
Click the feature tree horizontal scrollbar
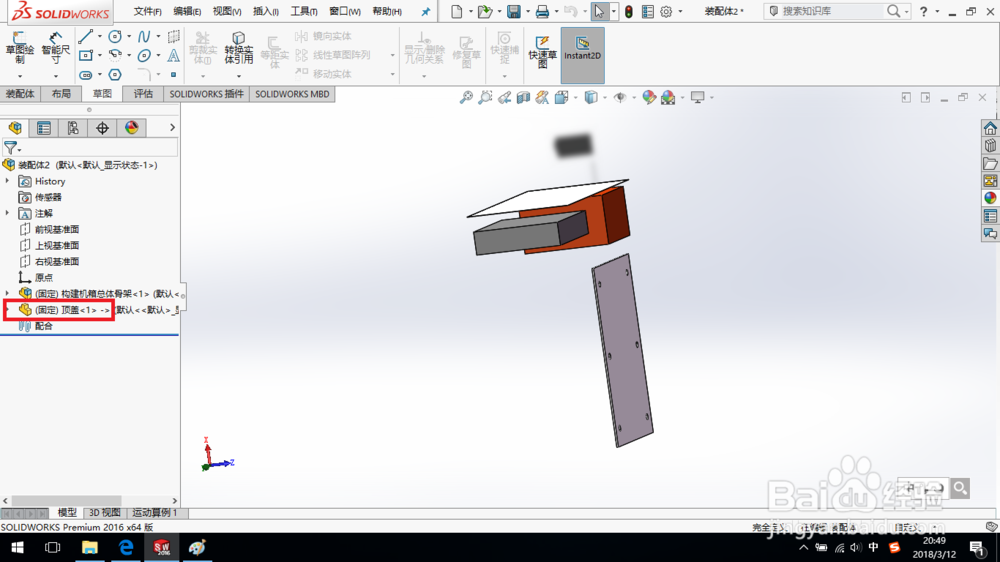(66, 501)
